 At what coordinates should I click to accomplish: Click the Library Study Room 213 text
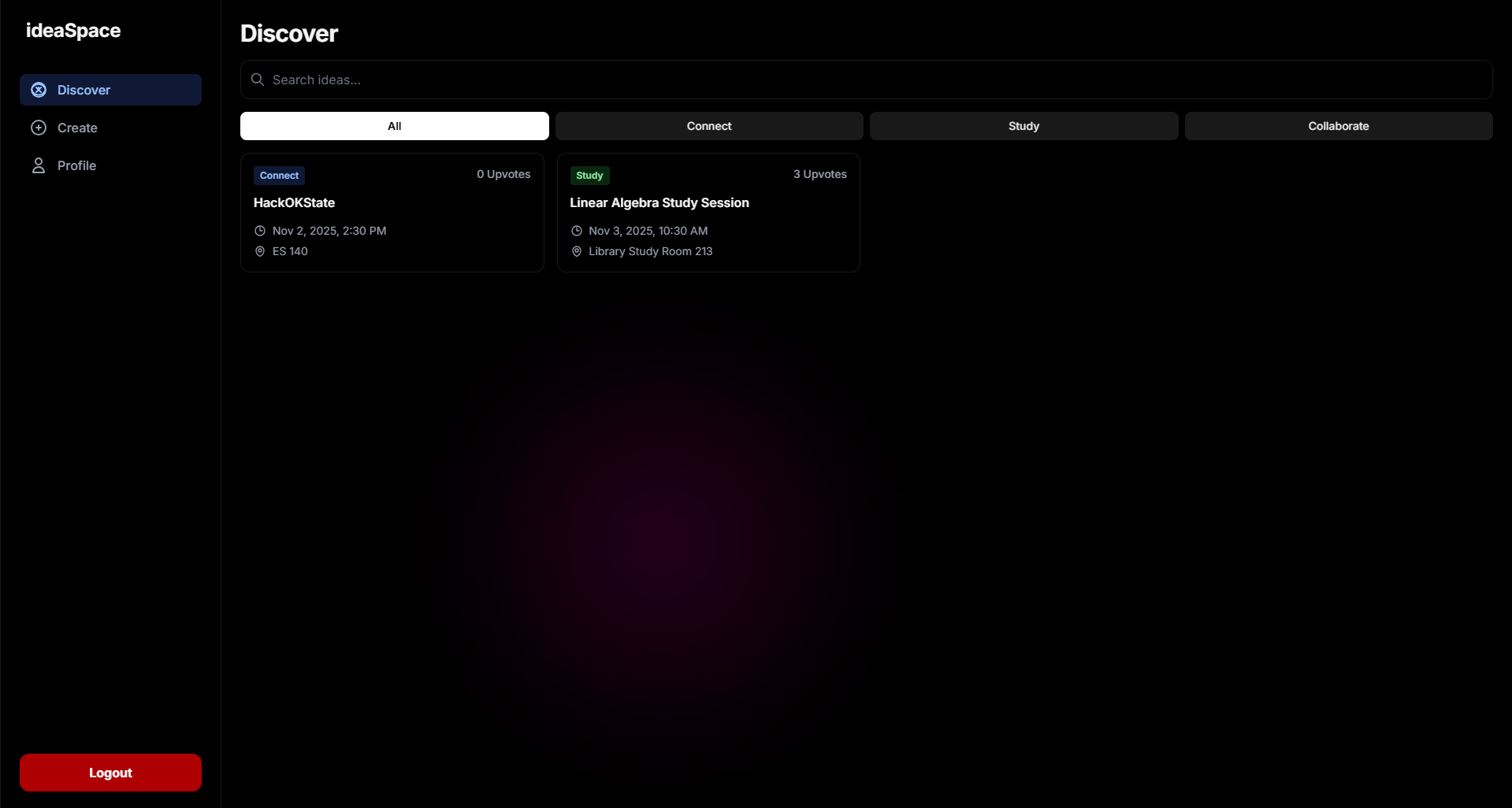click(651, 251)
